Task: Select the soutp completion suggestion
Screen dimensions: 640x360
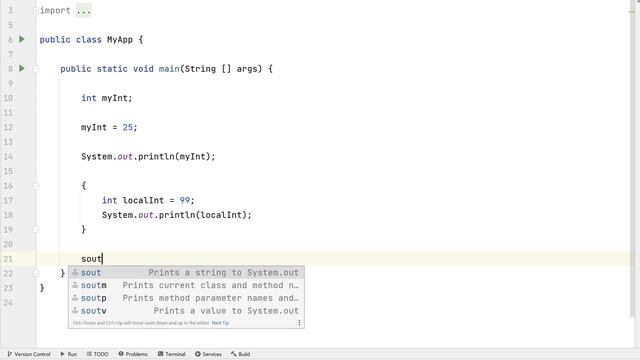Action: point(186,298)
